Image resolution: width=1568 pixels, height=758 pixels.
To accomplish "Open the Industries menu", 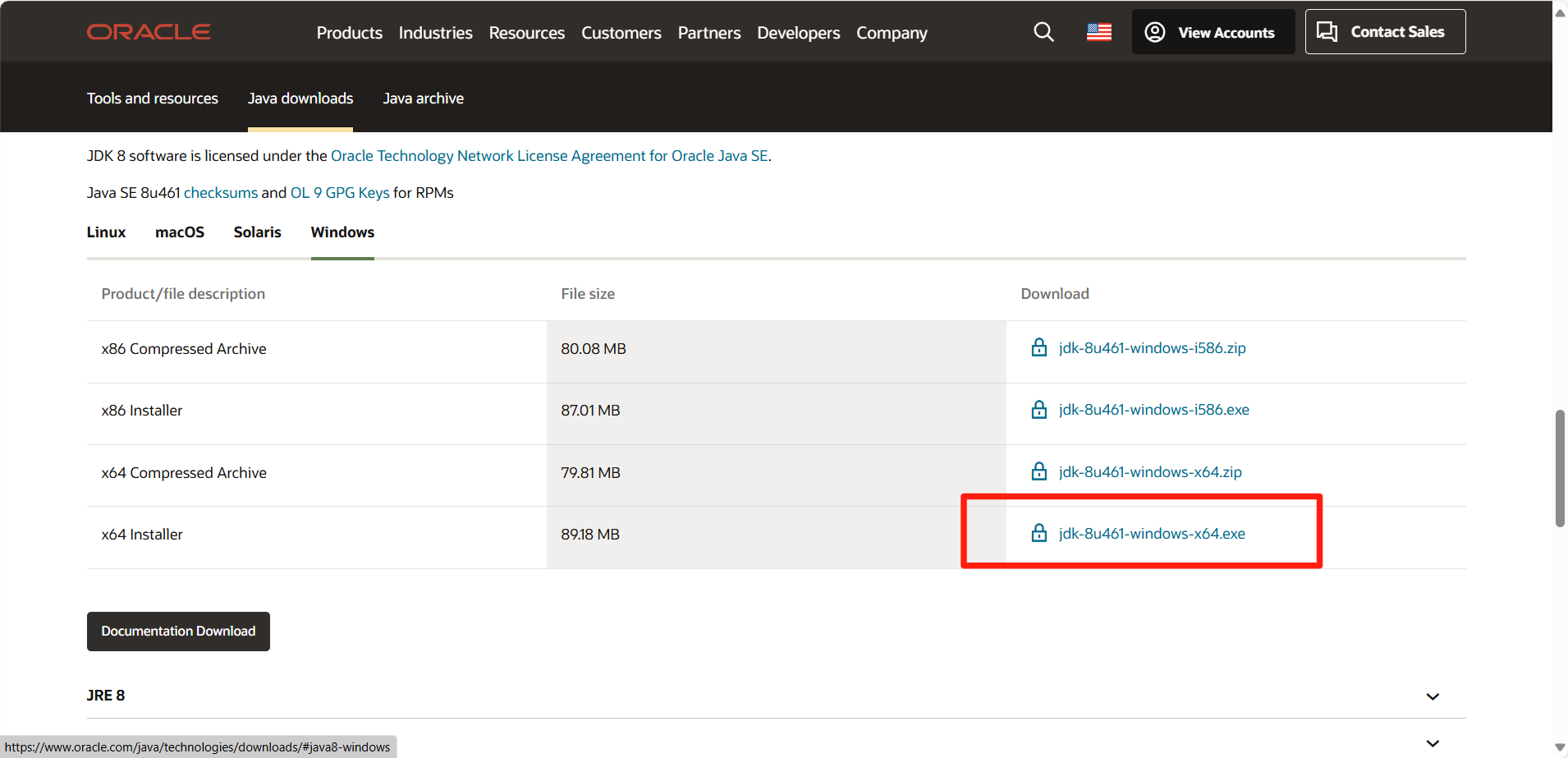I will [x=436, y=33].
